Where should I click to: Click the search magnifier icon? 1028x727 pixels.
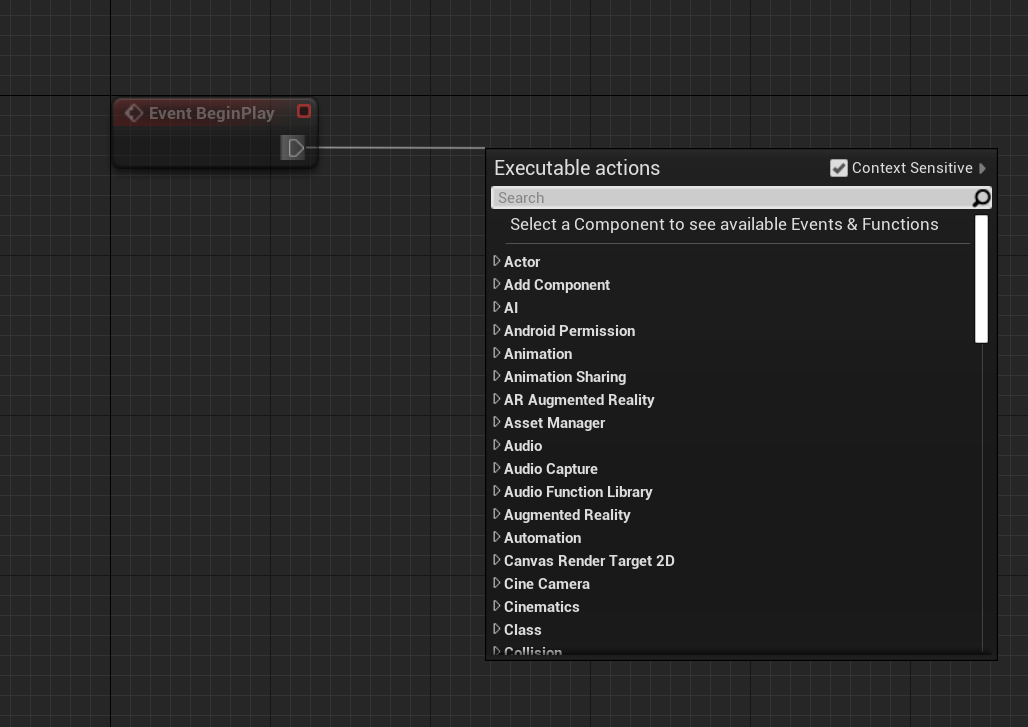pos(980,198)
